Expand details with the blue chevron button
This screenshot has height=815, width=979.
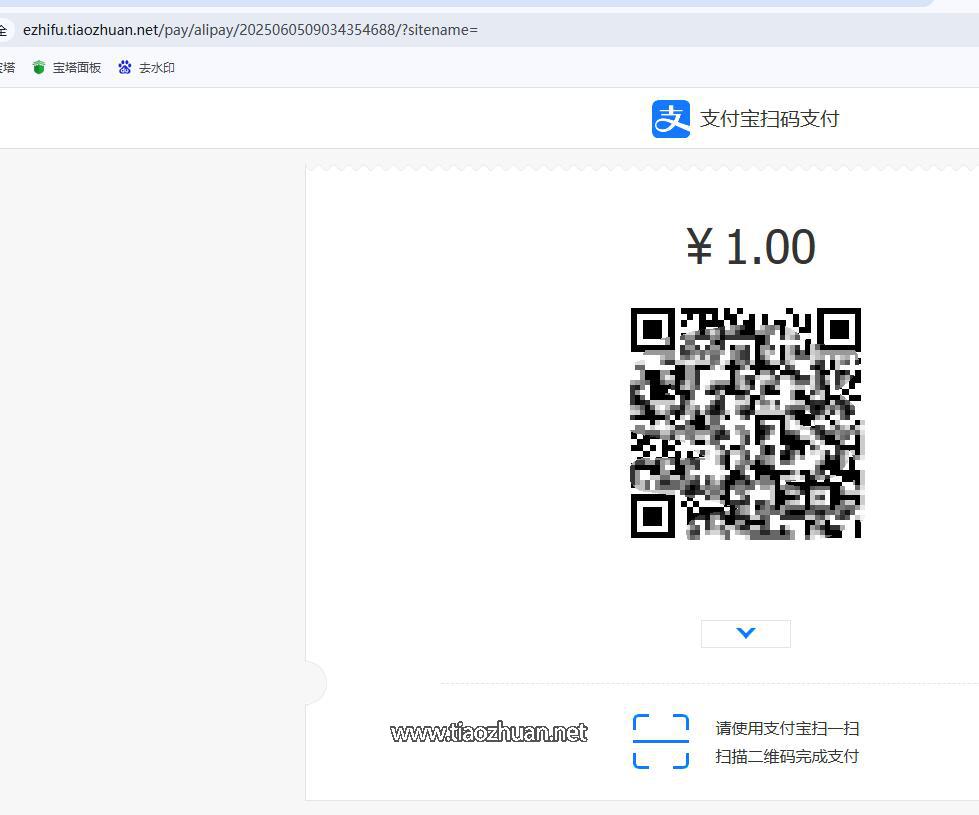pyautogui.click(x=745, y=633)
